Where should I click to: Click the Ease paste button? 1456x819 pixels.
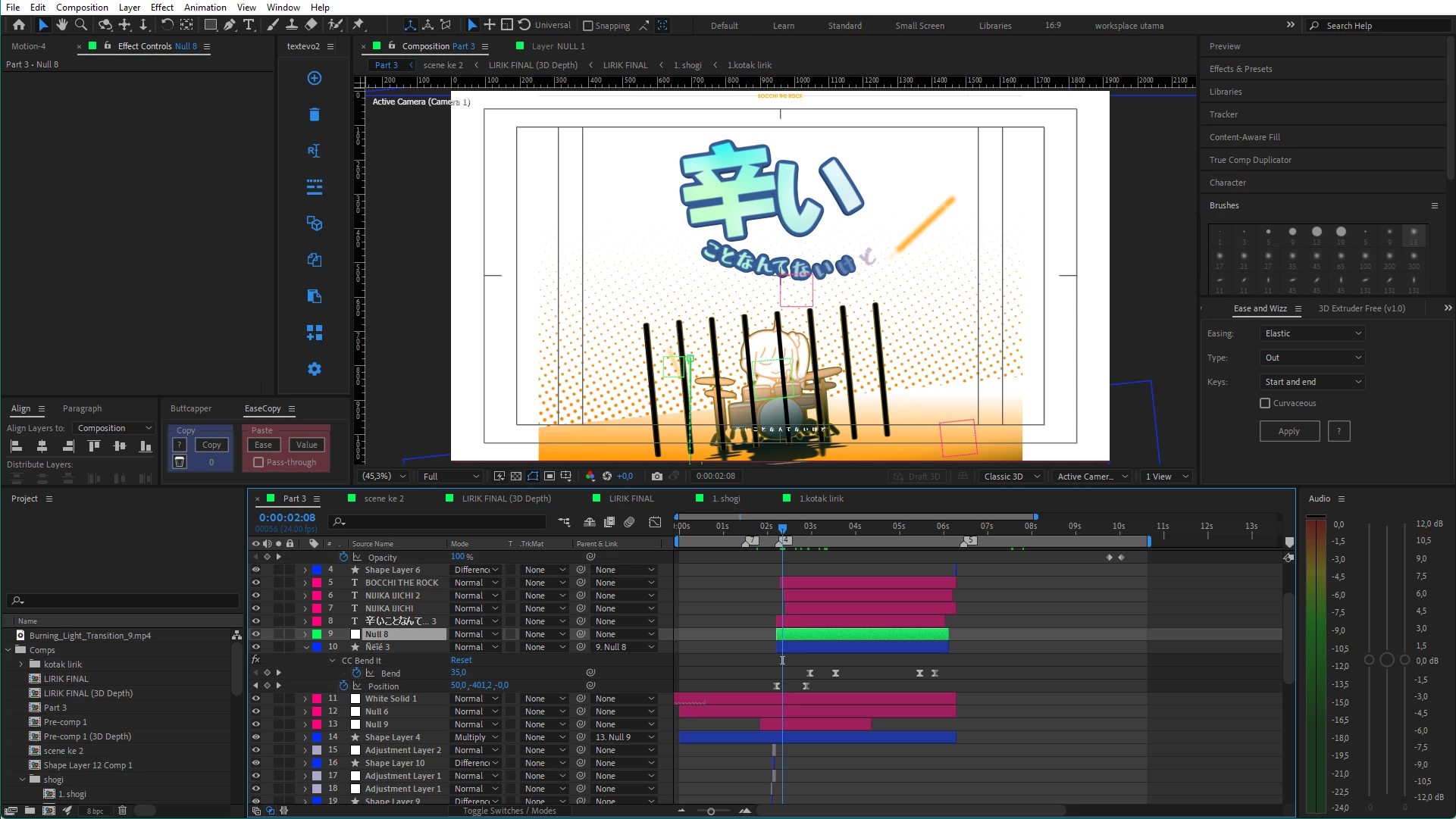(263, 445)
